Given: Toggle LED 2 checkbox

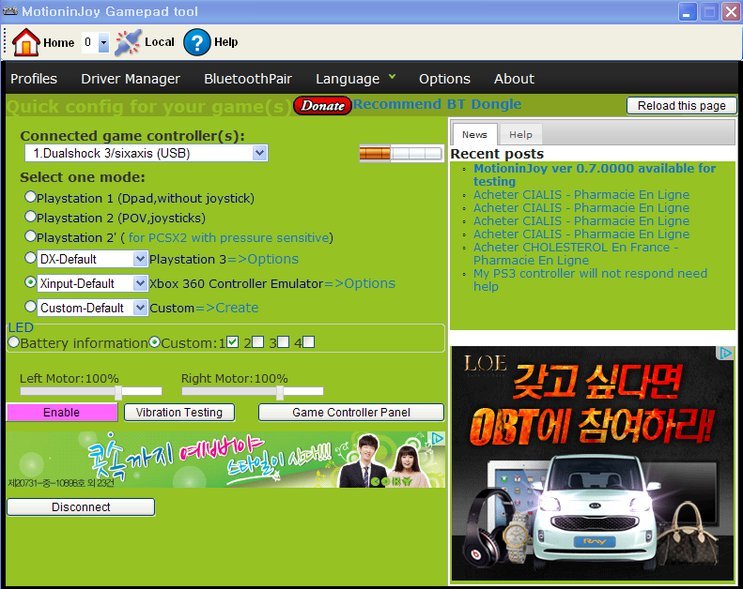Looking at the screenshot, I should point(258,342).
